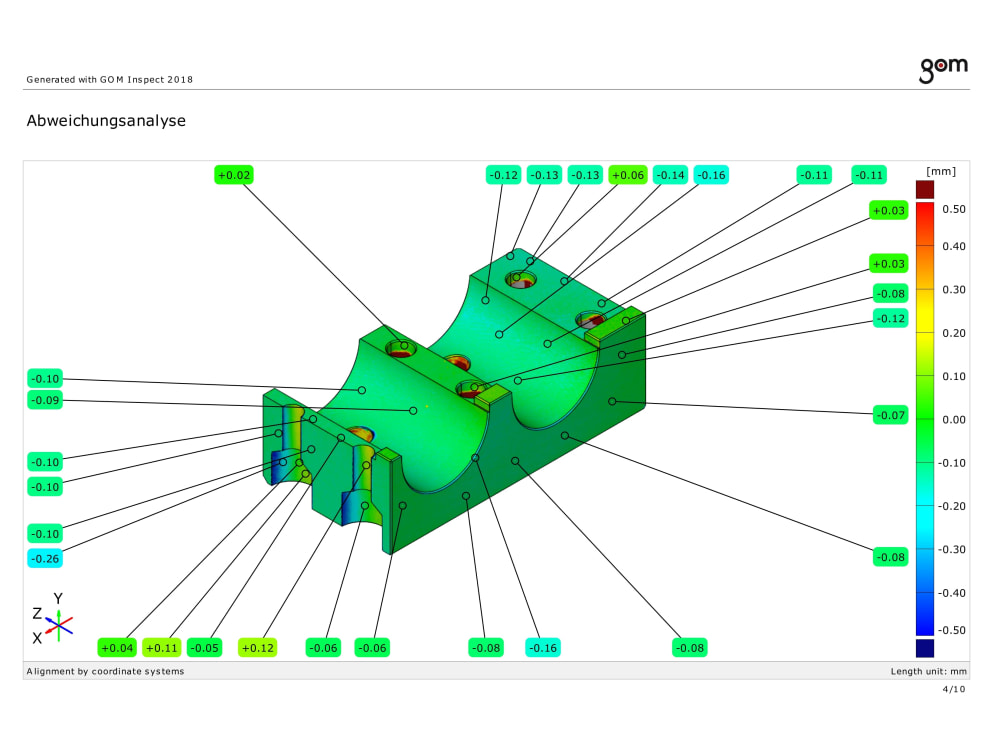Click the -0.40 legend scale value
1000x750 pixels.
click(x=952, y=593)
